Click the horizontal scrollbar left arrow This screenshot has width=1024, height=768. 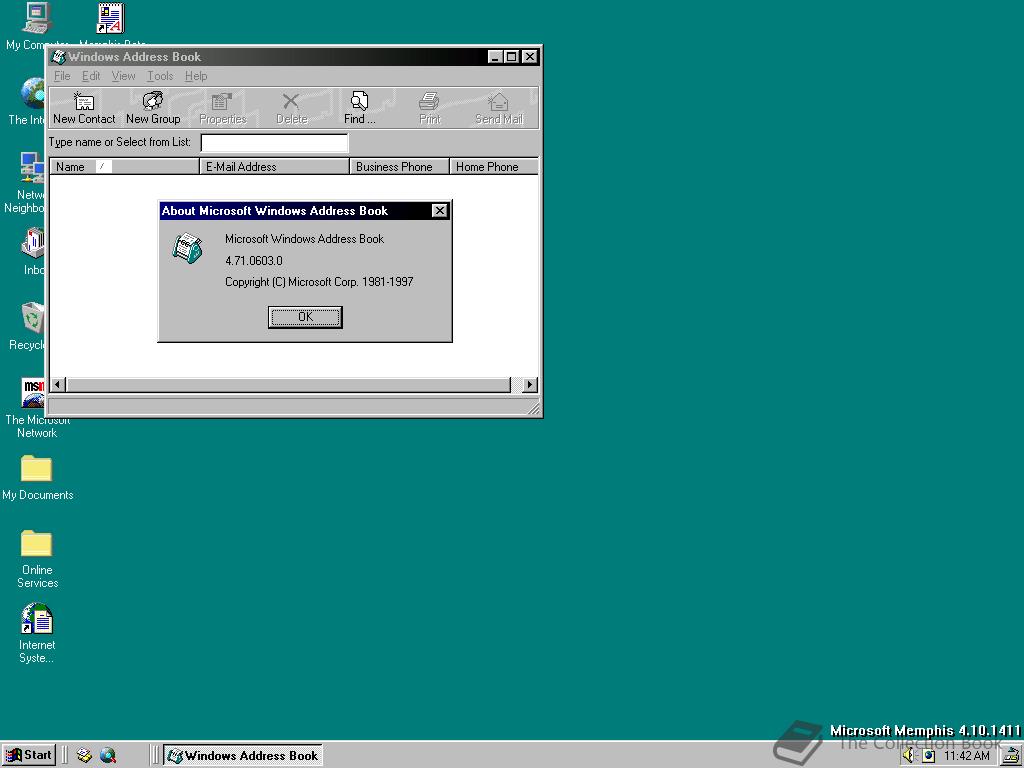point(58,385)
